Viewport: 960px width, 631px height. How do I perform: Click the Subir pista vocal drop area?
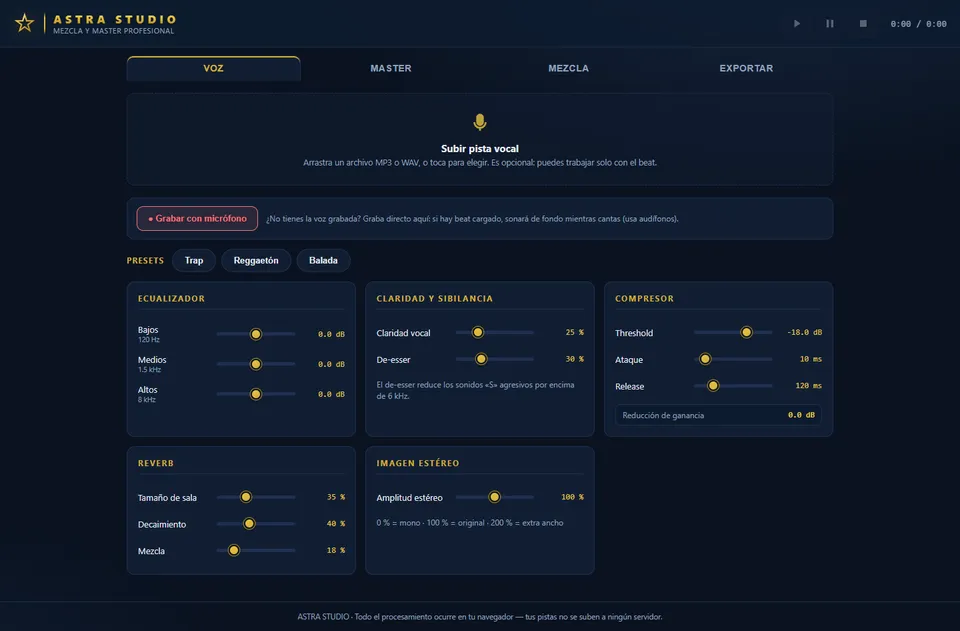(479, 139)
